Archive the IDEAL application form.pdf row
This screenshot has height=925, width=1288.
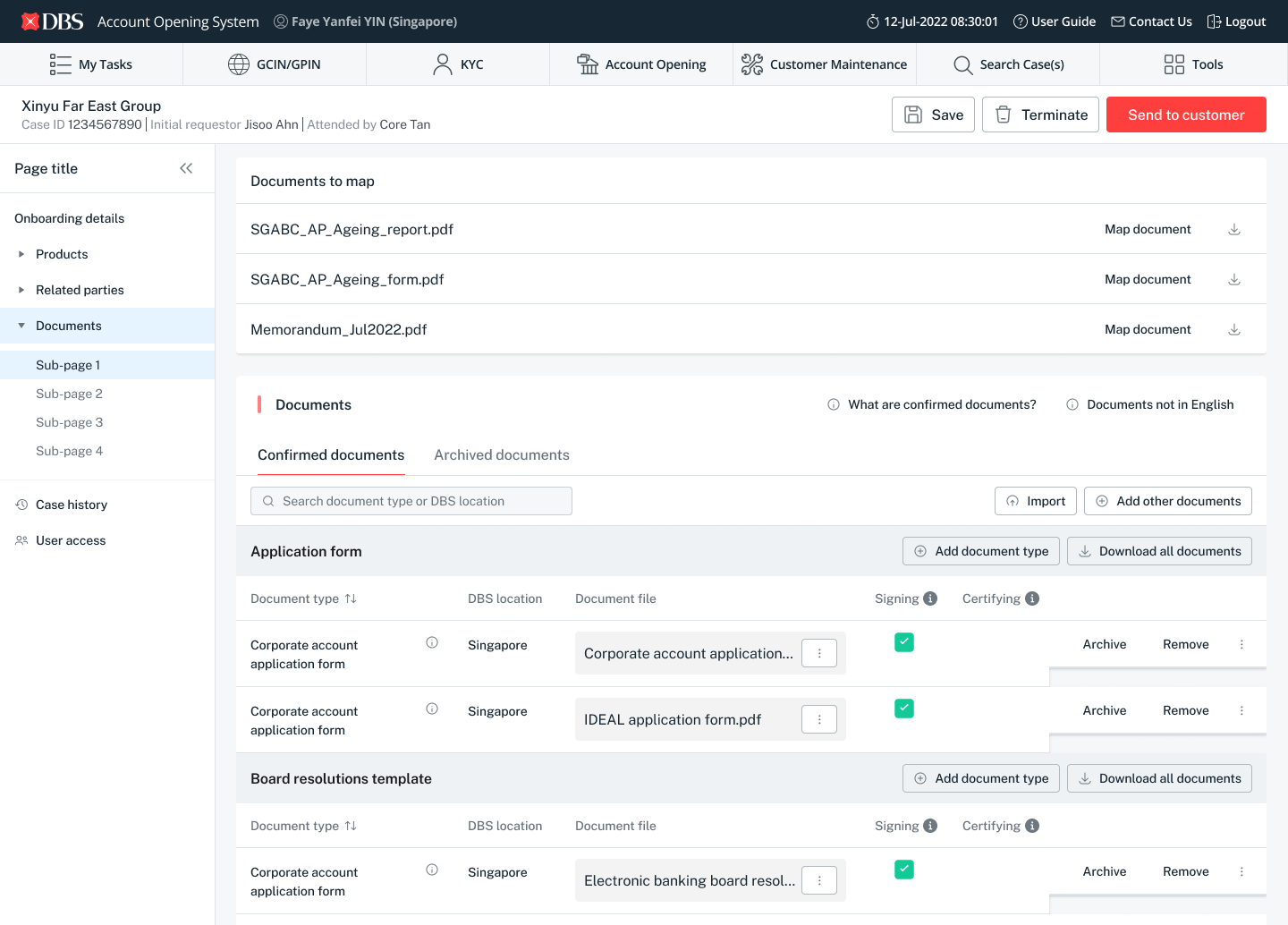[x=1105, y=710]
